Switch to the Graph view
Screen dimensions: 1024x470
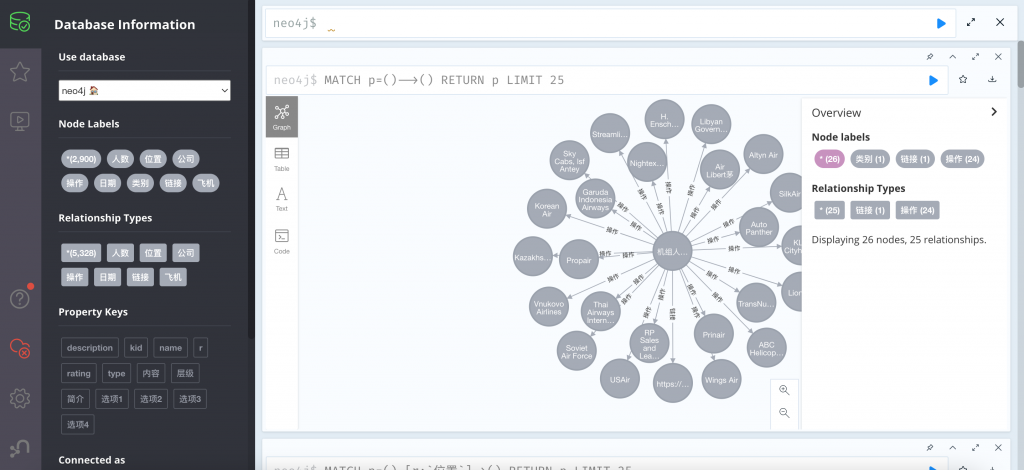click(281, 117)
